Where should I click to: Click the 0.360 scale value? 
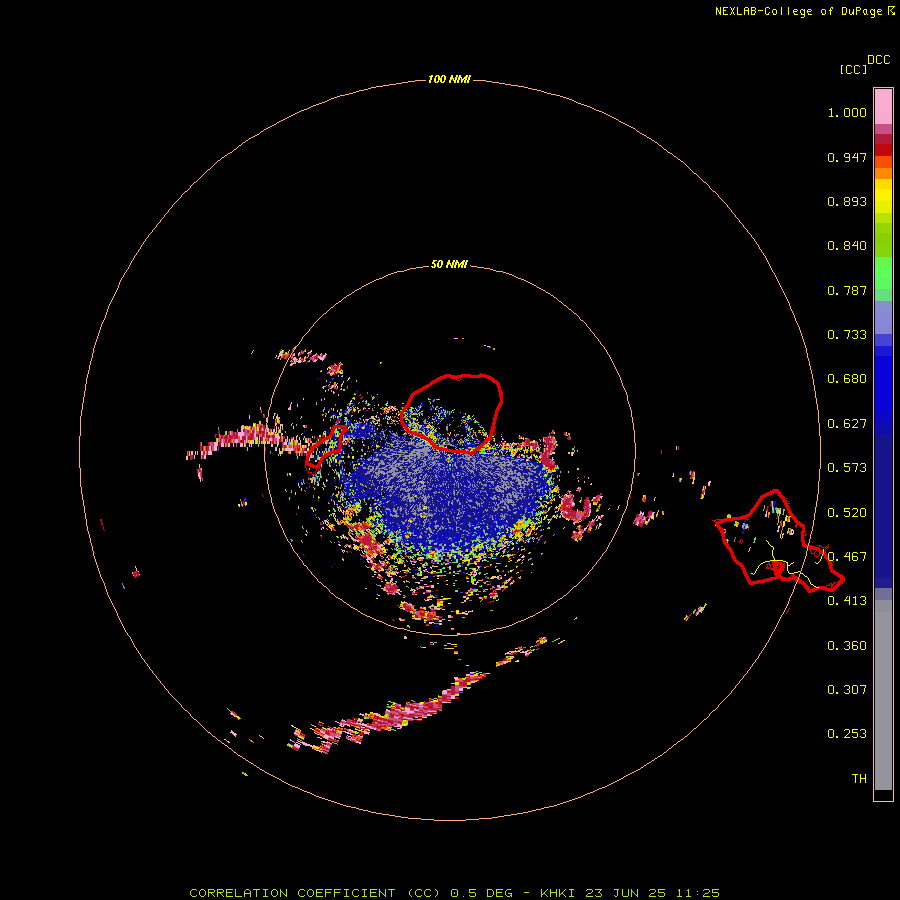pyautogui.click(x=847, y=646)
